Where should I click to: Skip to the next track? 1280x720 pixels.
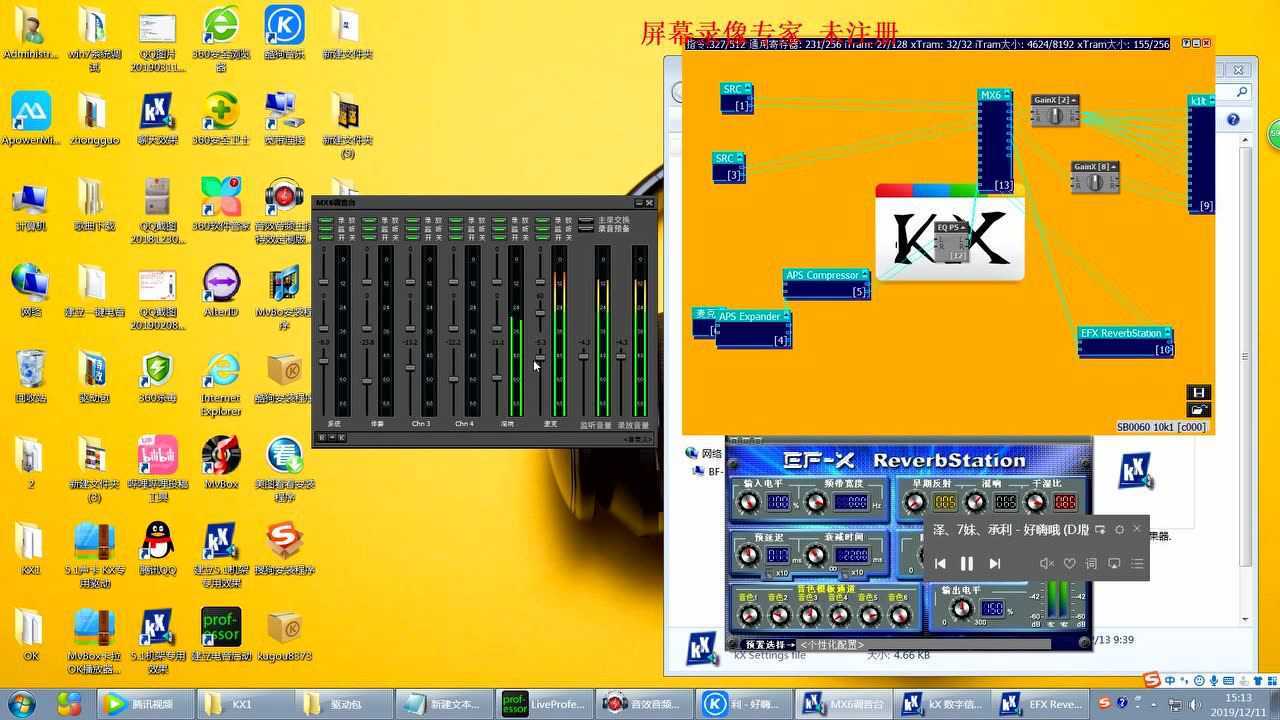click(x=994, y=564)
